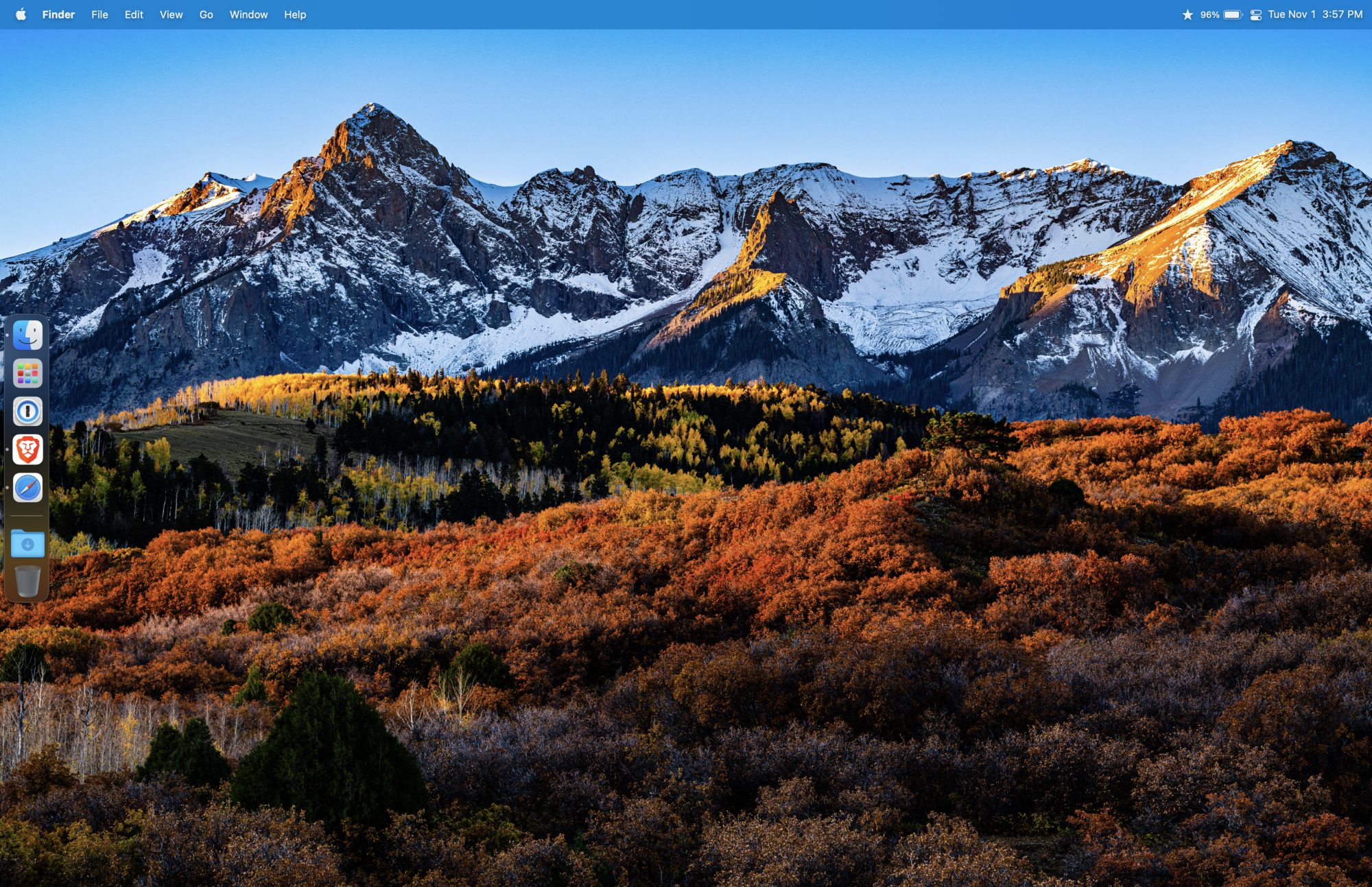The height and width of the screenshot is (887, 1372).
Task: Open Finder from the dock
Action: (x=27, y=335)
